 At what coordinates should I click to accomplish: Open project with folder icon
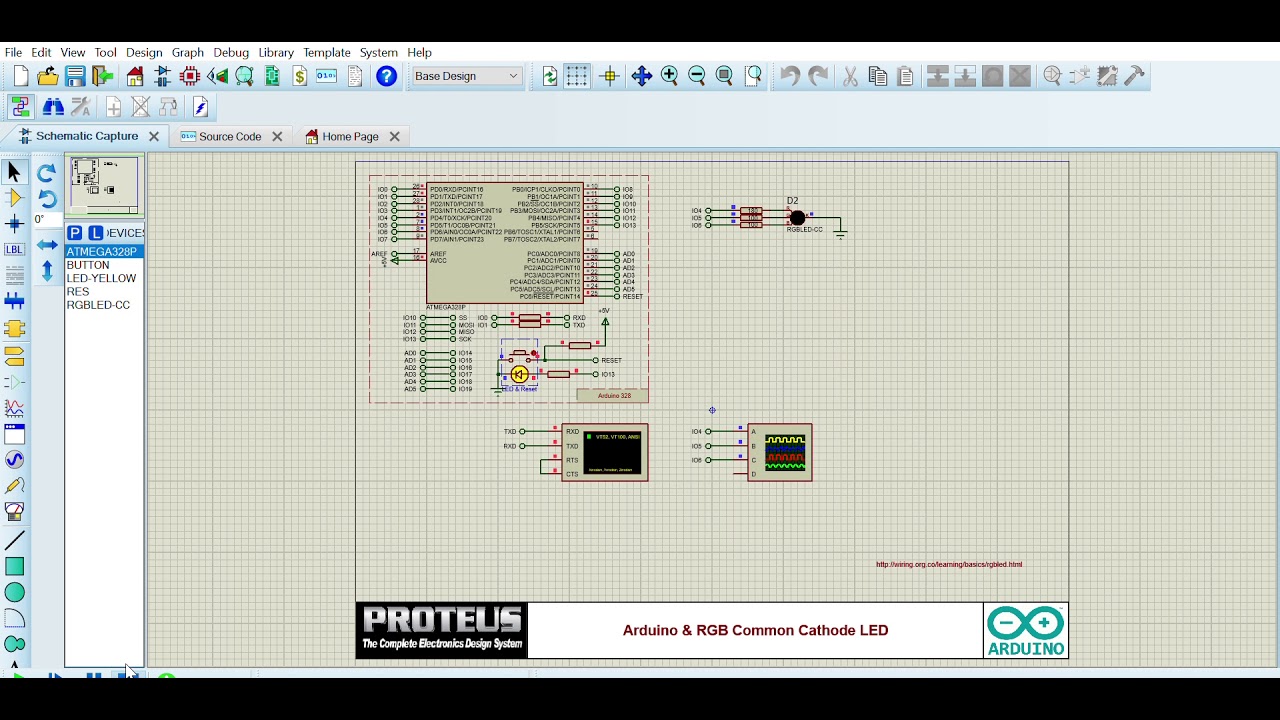point(48,76)
